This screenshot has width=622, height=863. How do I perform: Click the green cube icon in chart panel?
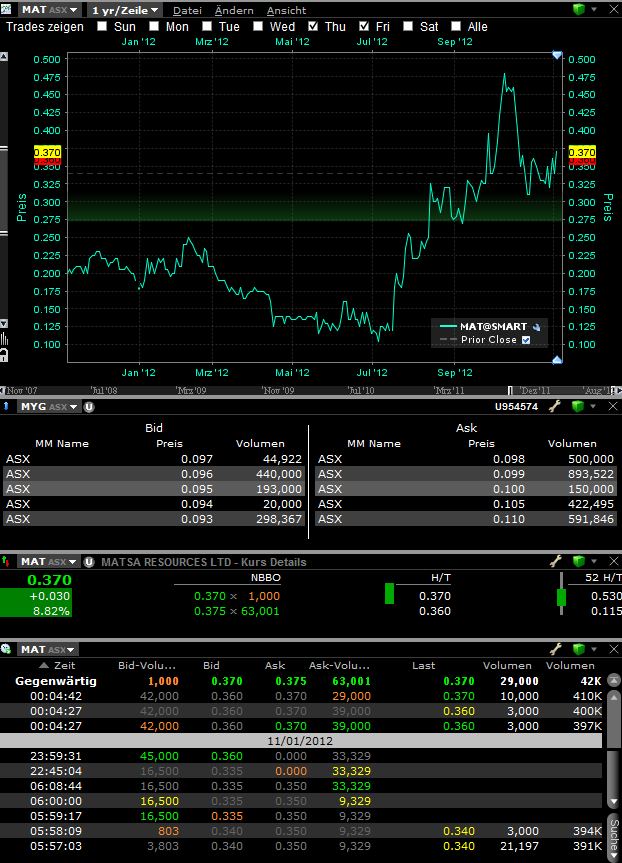click(x=578, y=9)
